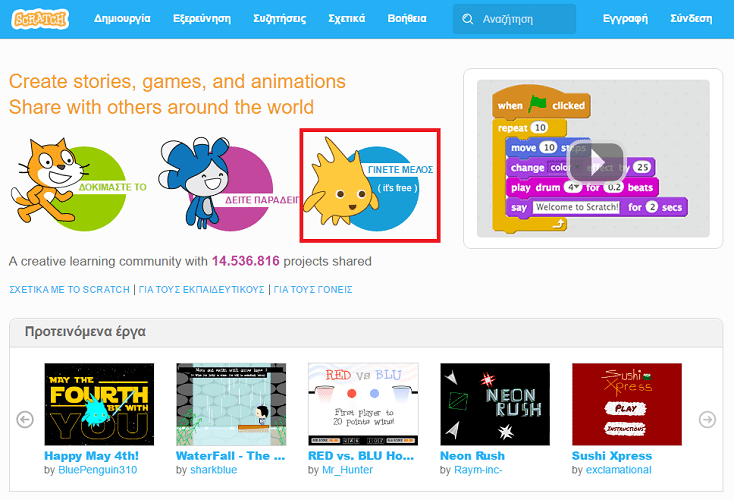The width and height of the screenshot is (734, 500).
Task: Click the ΔΕΙΤΕ ΠΑΡΑΔΕΙΓΜΑΤΑ blue character banner
Action: click(228, 184)
